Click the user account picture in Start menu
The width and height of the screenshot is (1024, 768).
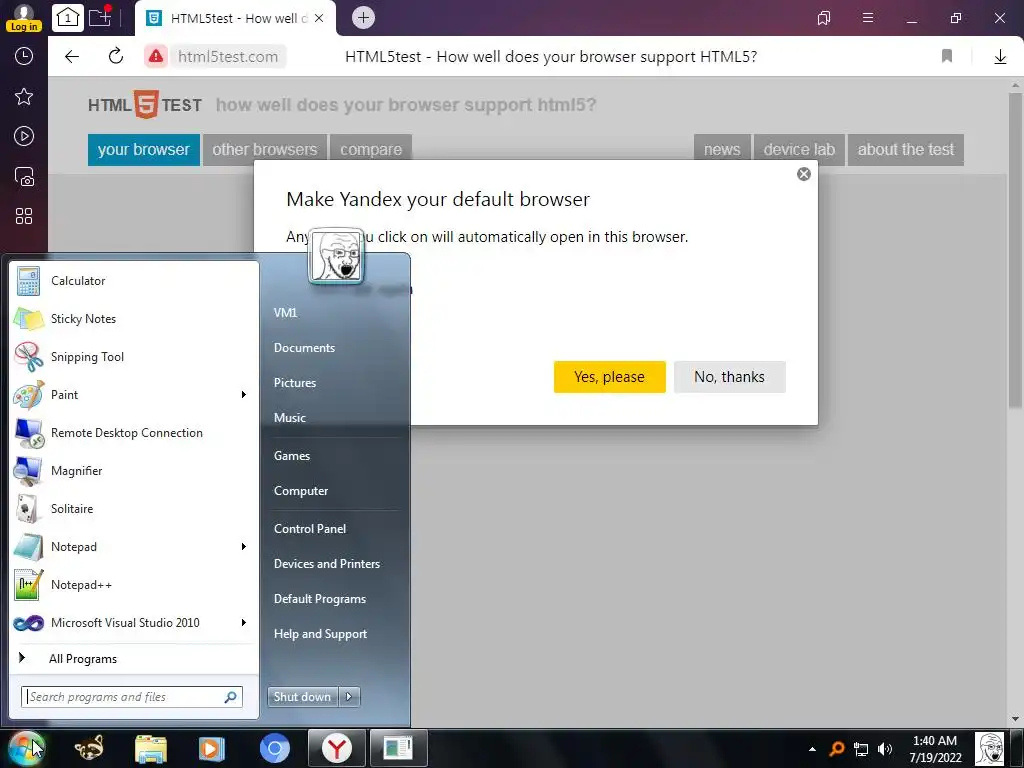[336, 255]
